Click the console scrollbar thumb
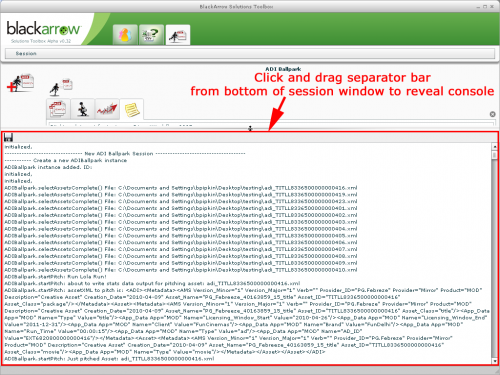Screen dimensions: 500x375 click(x=495, y=155)
